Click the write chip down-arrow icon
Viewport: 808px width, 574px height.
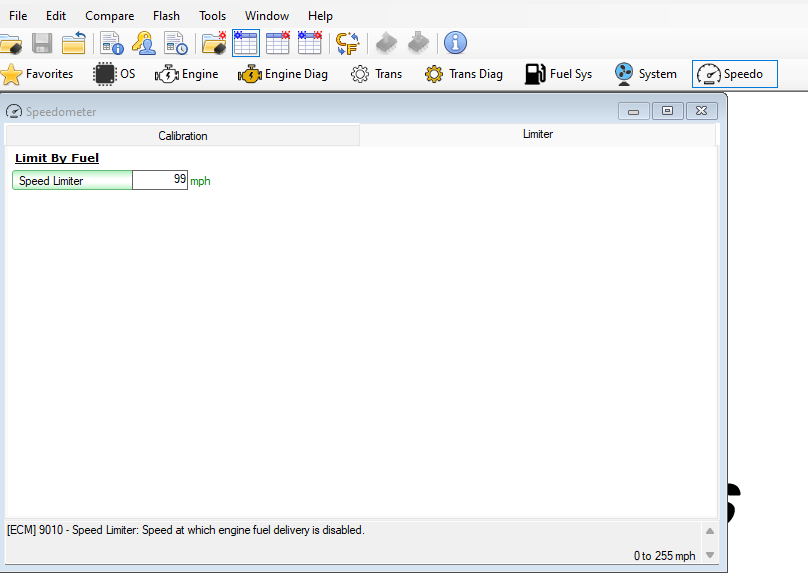tap(418, 43)
